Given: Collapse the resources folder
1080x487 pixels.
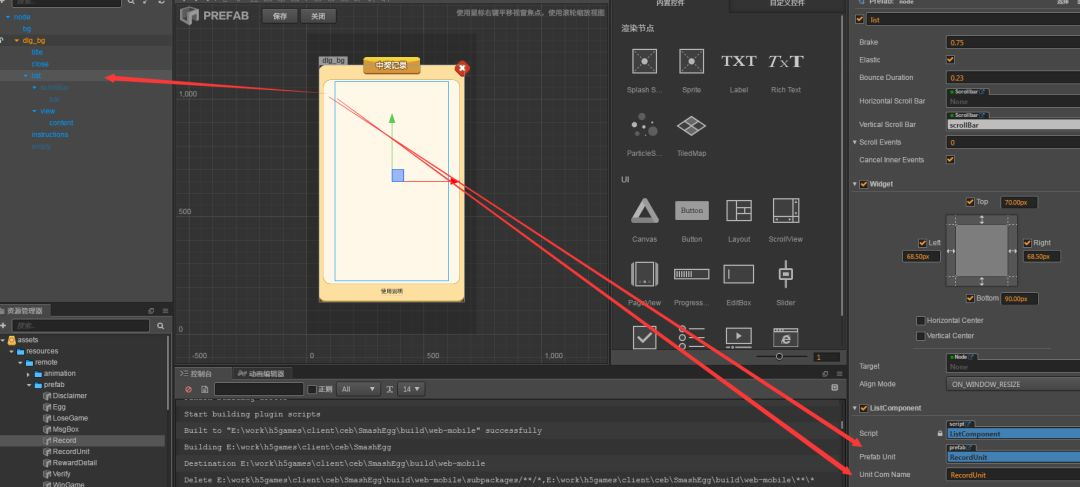Looking at the screenshot, I should pos(12,351).
